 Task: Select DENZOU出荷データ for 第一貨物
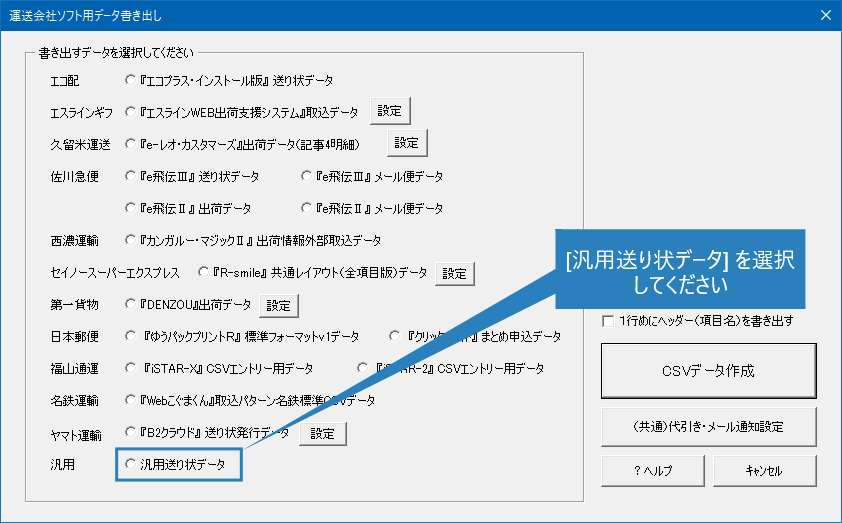tap(131, 304)
